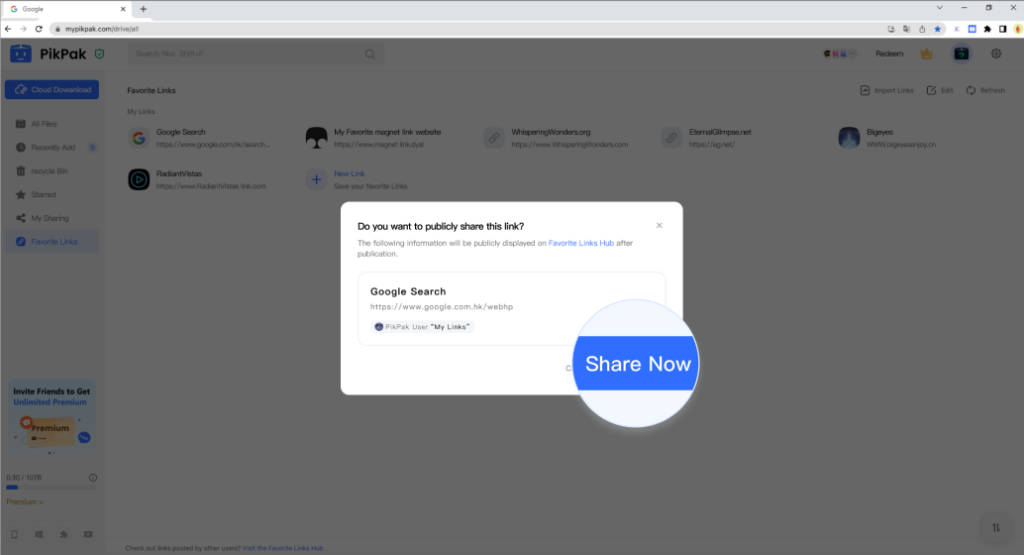Close the share link dialog

659,225
